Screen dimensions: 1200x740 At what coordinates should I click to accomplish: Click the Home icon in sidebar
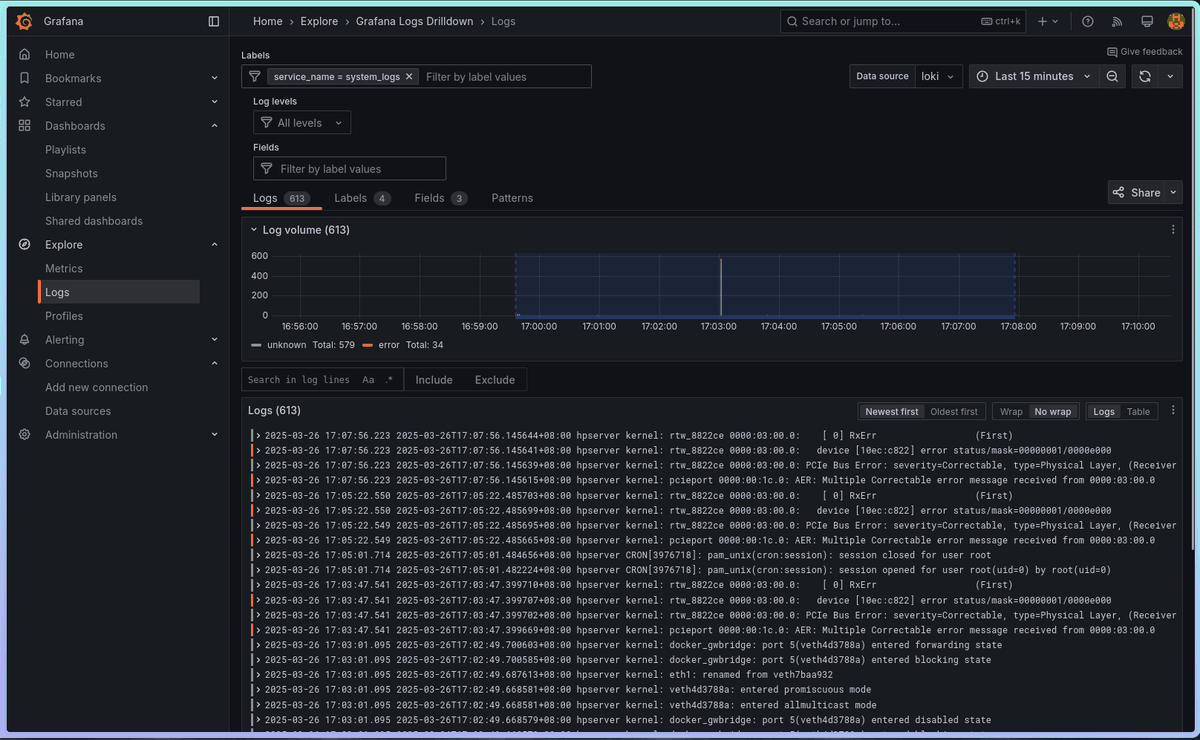point(25,54)
